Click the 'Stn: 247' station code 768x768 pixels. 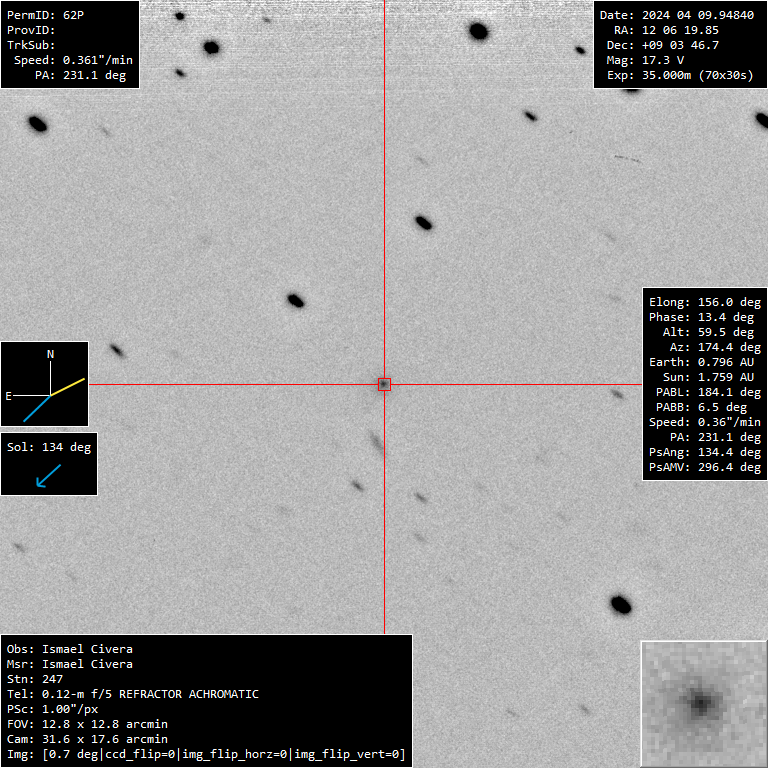tap(35, 679)
